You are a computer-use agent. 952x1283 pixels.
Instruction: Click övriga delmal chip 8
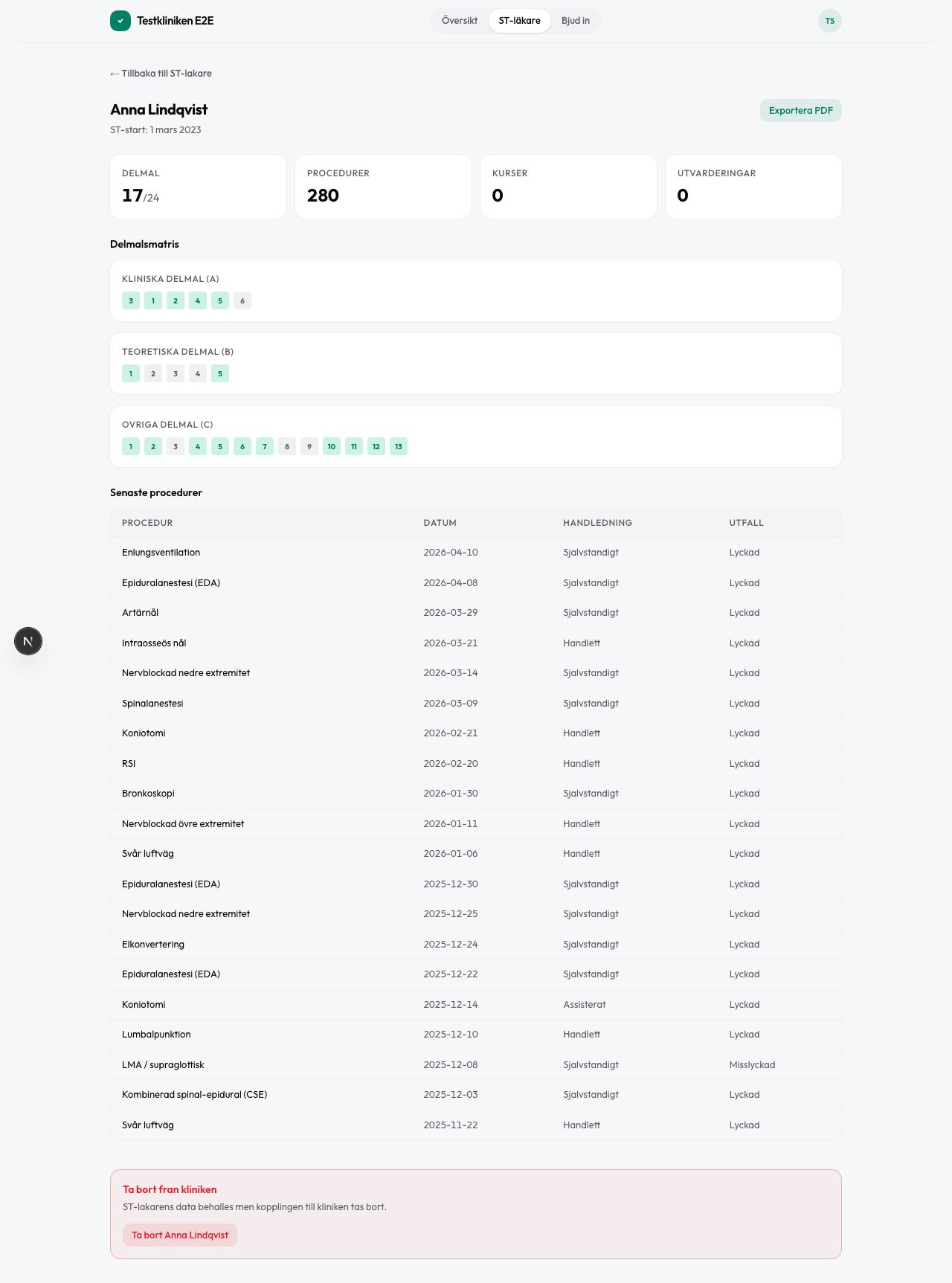(287, 447)
